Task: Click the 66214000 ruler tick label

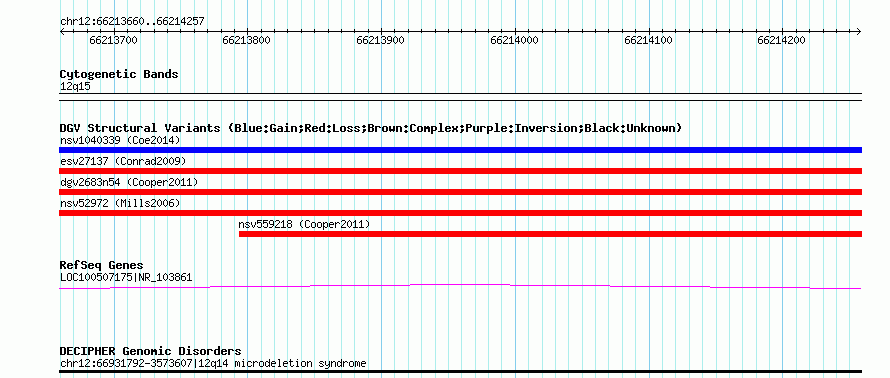Action: click(x=514, y=40)
